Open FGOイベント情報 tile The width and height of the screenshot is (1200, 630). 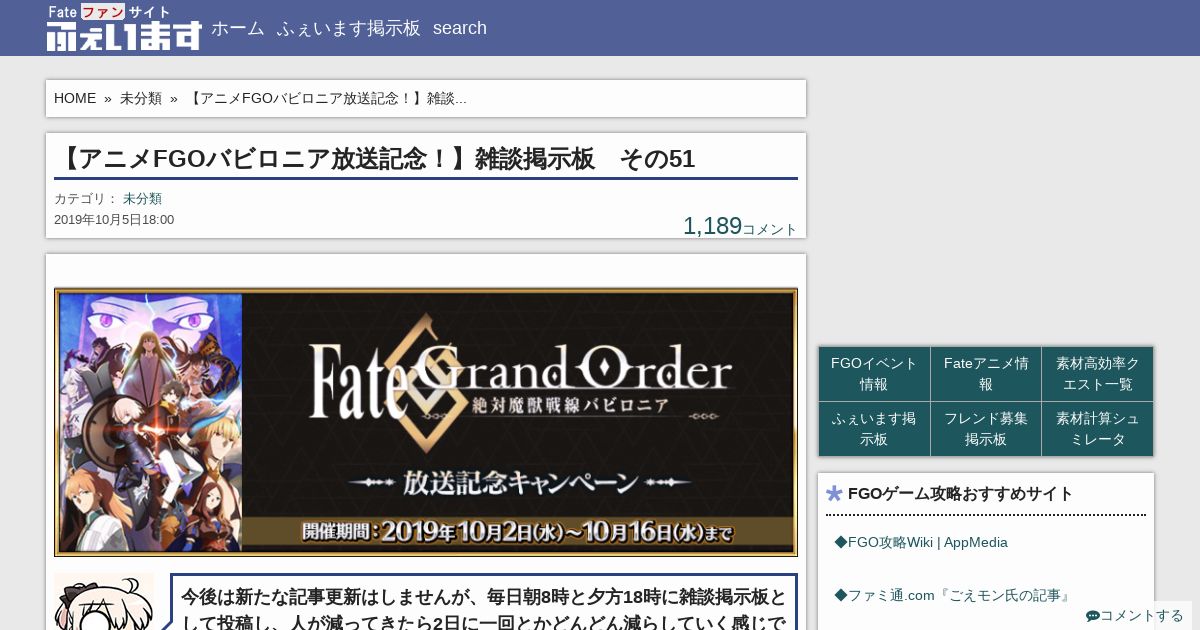874,374
